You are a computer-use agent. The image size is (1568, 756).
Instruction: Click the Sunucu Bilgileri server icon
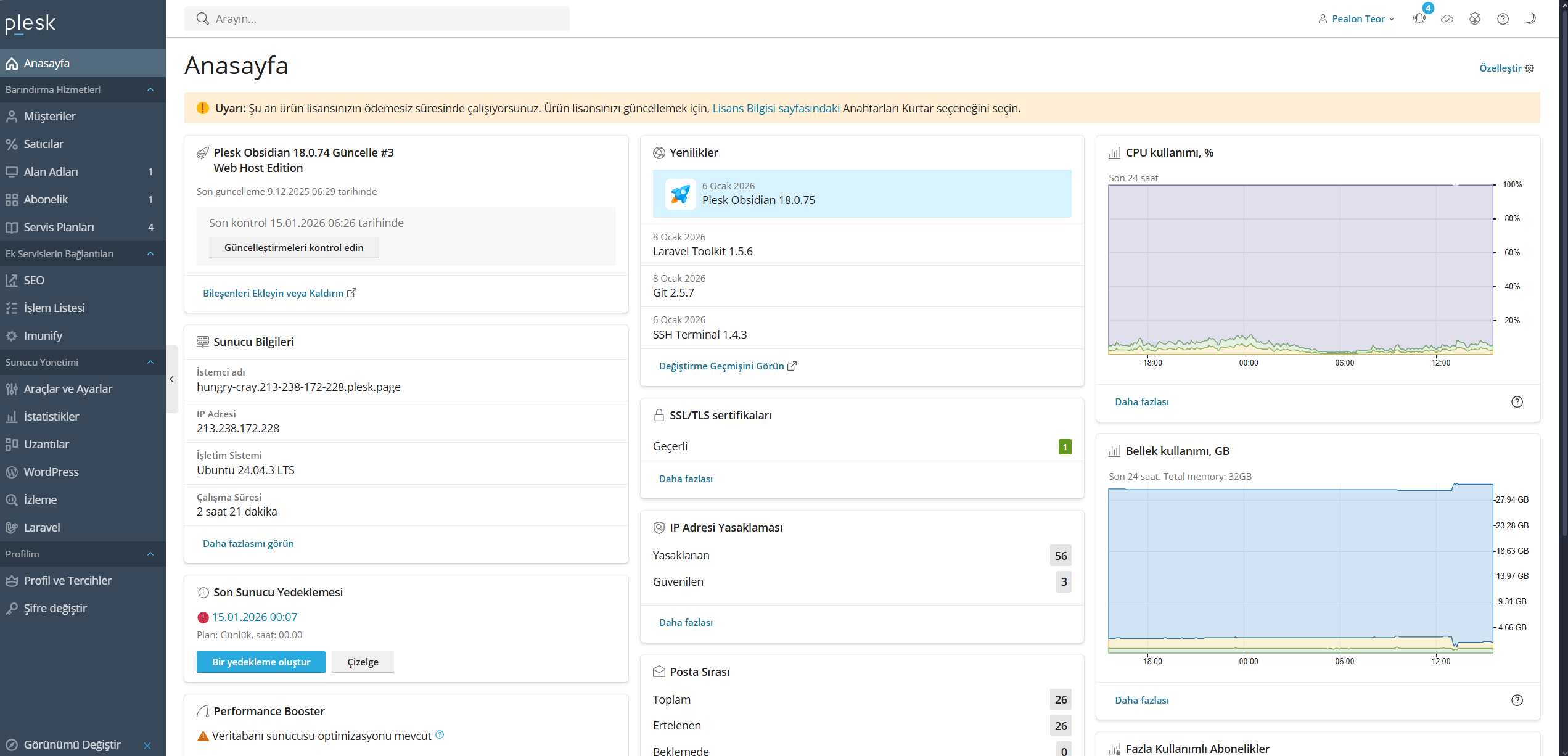(202, 342)
